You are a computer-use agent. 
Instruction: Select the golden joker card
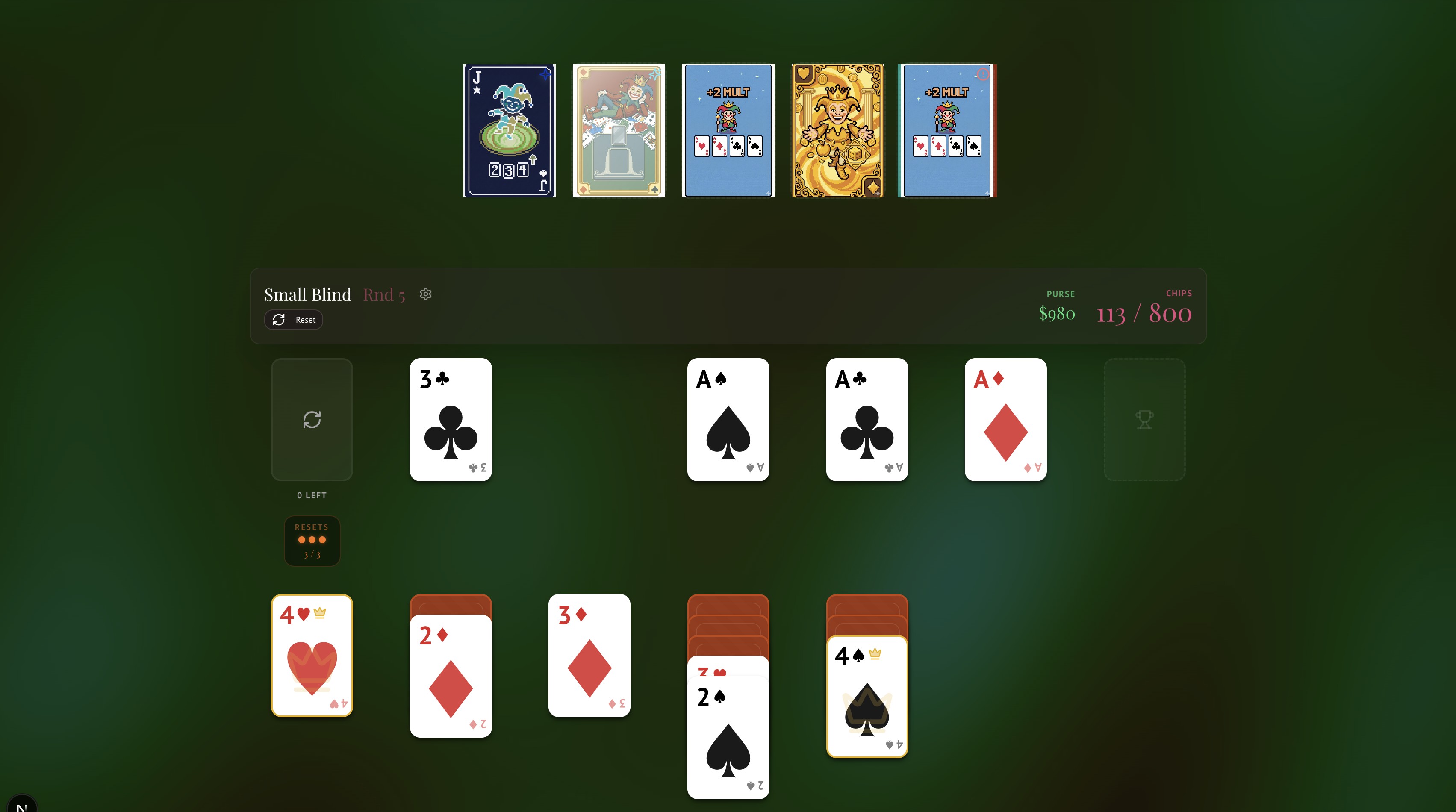pos(838,130)
